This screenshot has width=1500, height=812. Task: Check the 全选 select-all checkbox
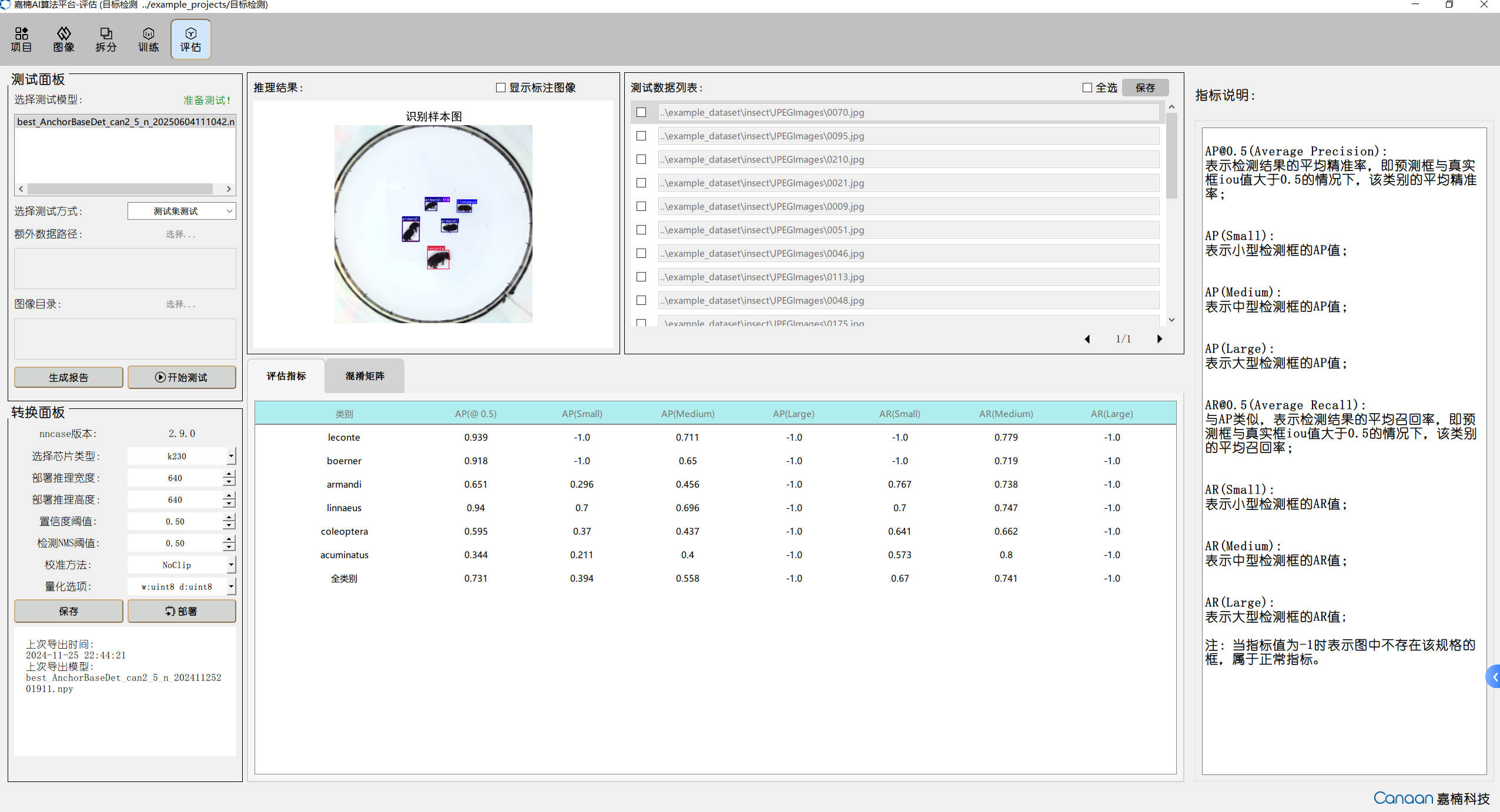pyautogui.click(x=1087, y=88)
